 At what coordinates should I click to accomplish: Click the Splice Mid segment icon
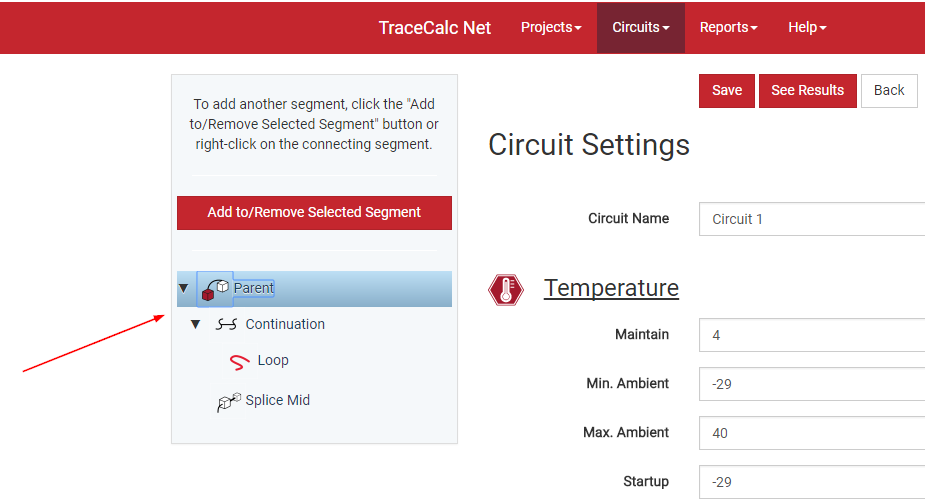[229, 401]
